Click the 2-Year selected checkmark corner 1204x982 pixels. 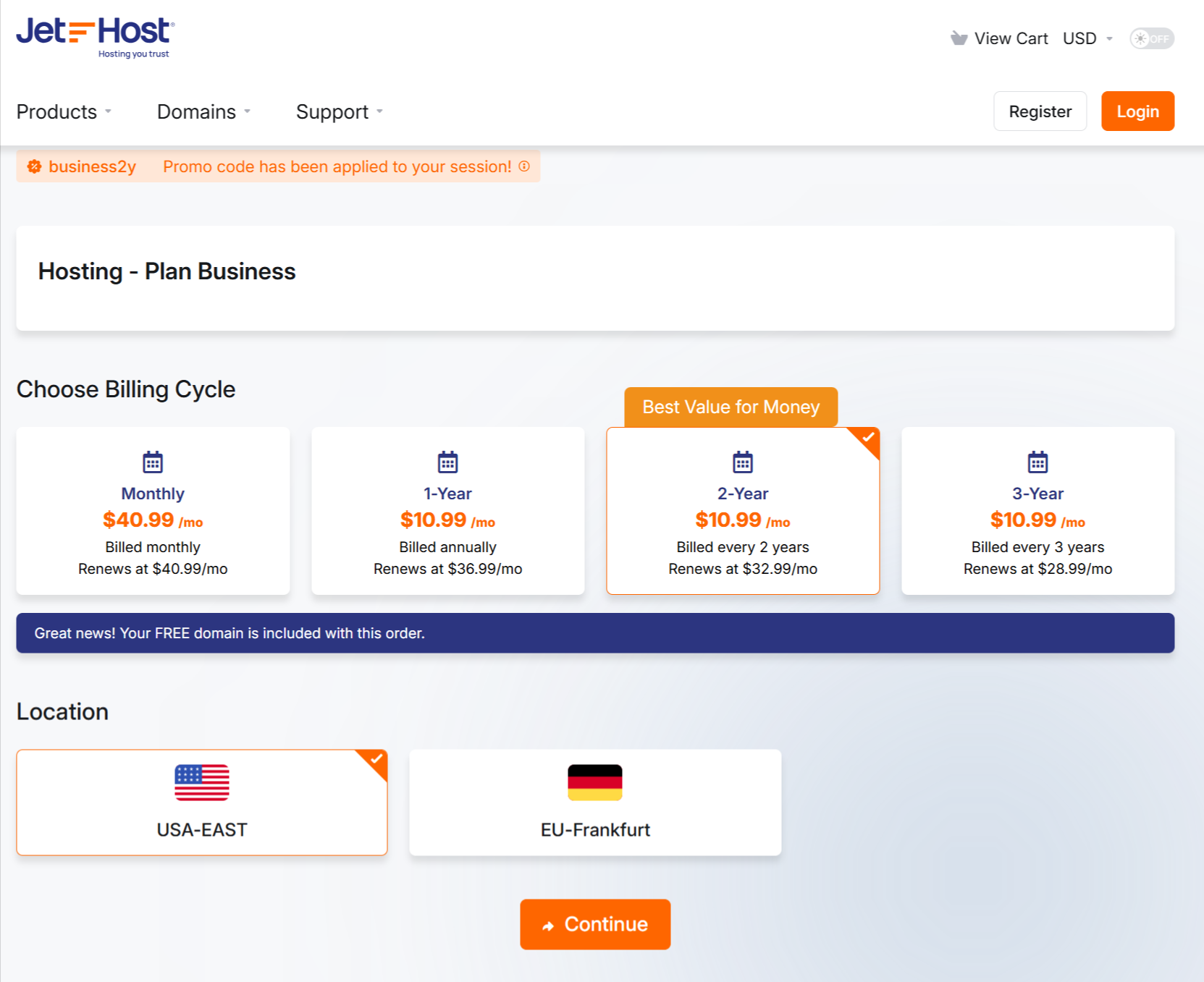click(x=867, y=439)
